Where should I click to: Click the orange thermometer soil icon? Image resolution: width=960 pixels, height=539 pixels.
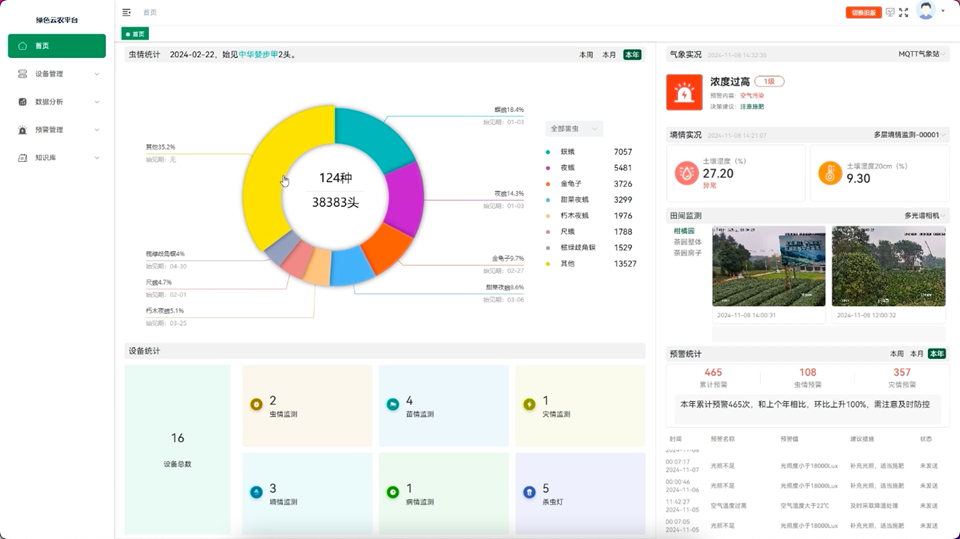coord(830,173)
